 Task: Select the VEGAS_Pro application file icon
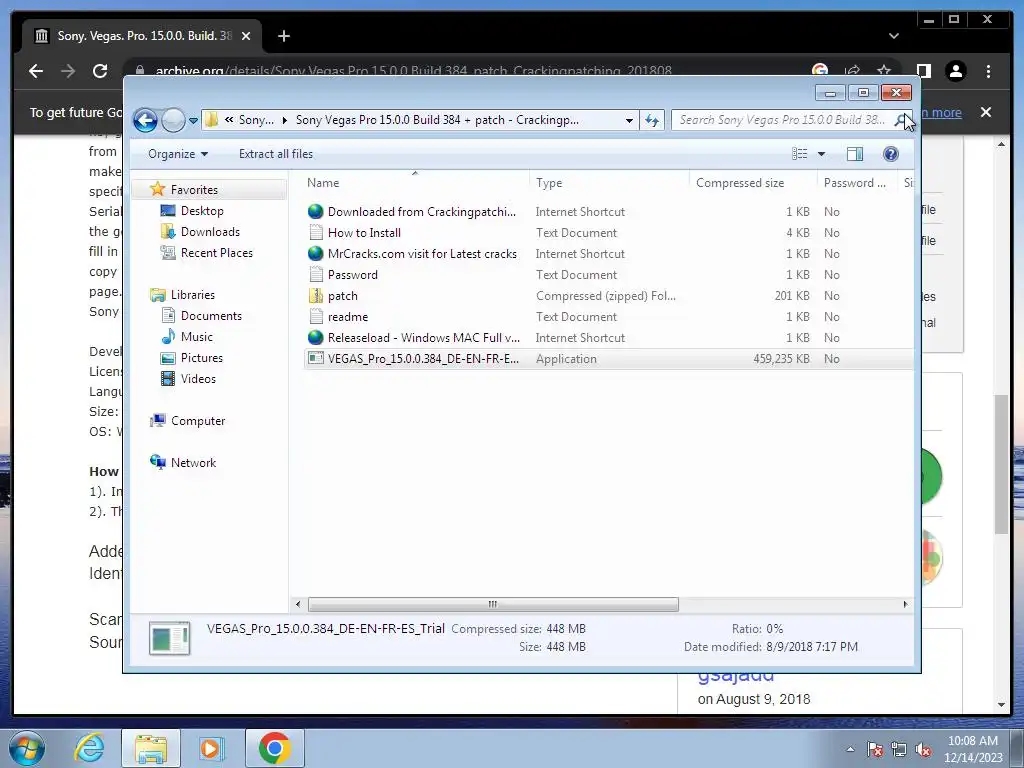point(315,359)
